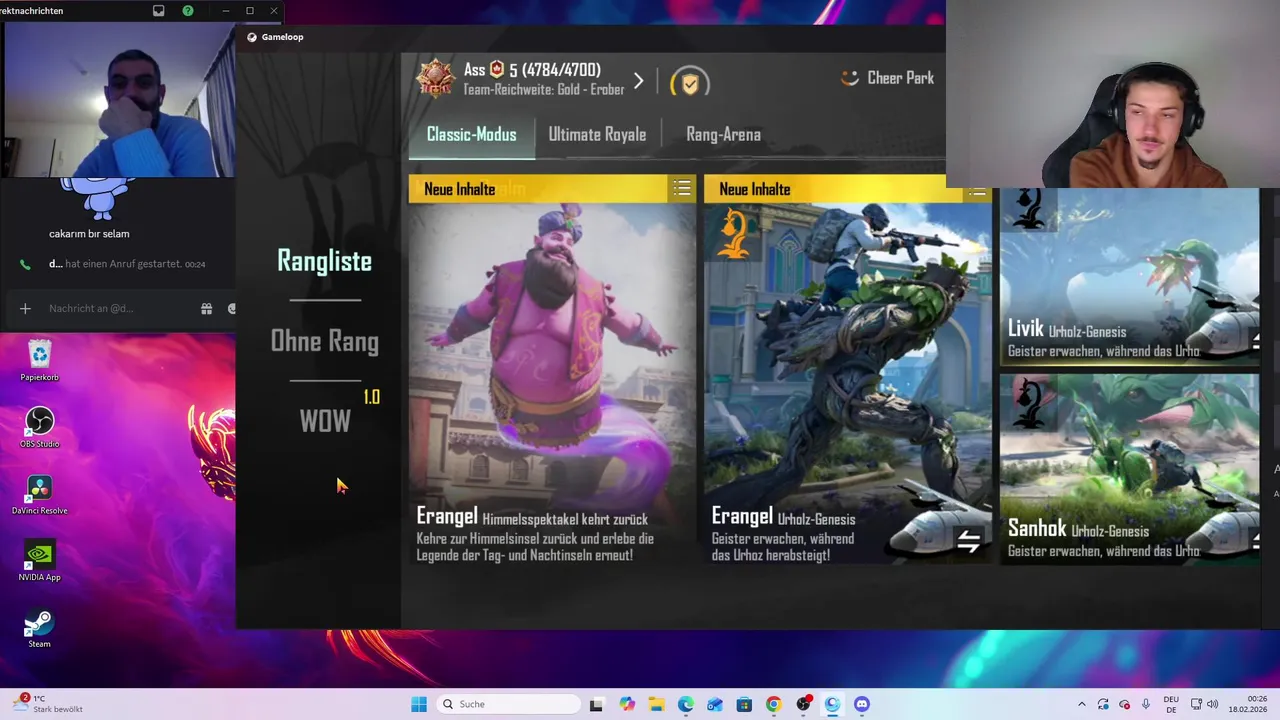This screenshot has height=720, width=1280.
Task: Click the Ass 5 (4784/4700) rank text
Action: point(532,70)
